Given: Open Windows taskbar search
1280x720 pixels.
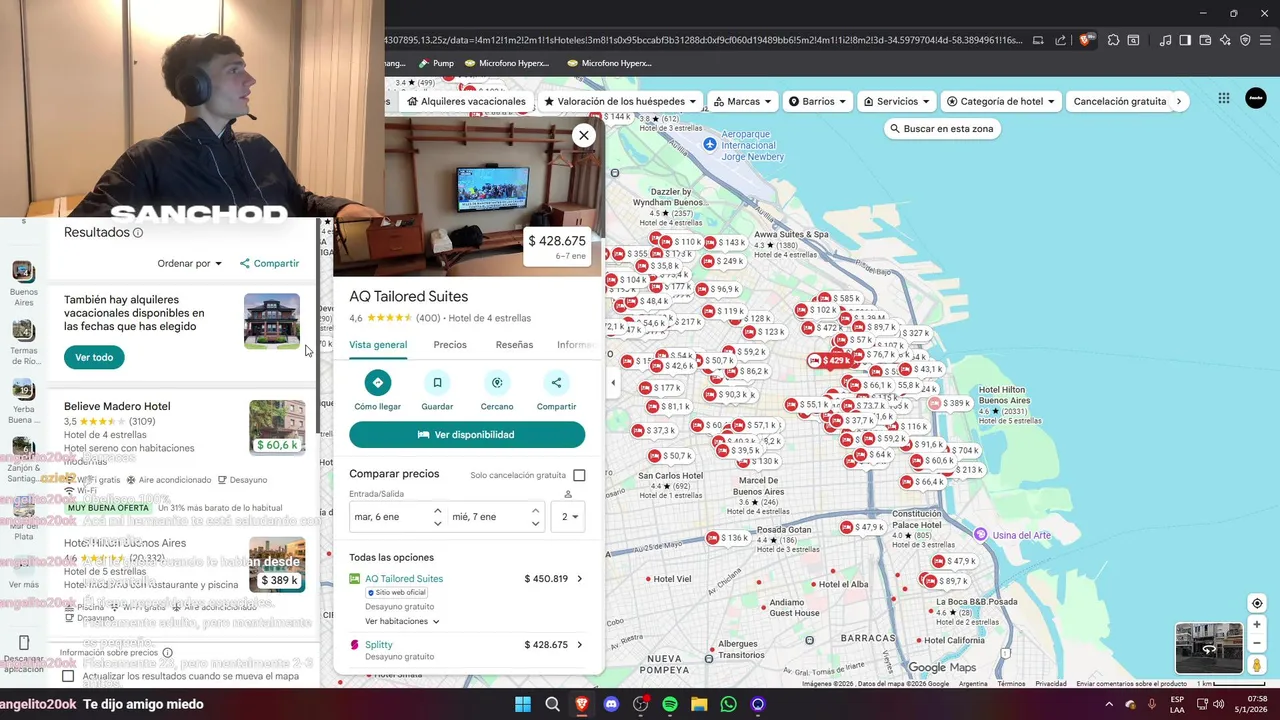Looking at the screenshot, I should [x=552, y=704].
